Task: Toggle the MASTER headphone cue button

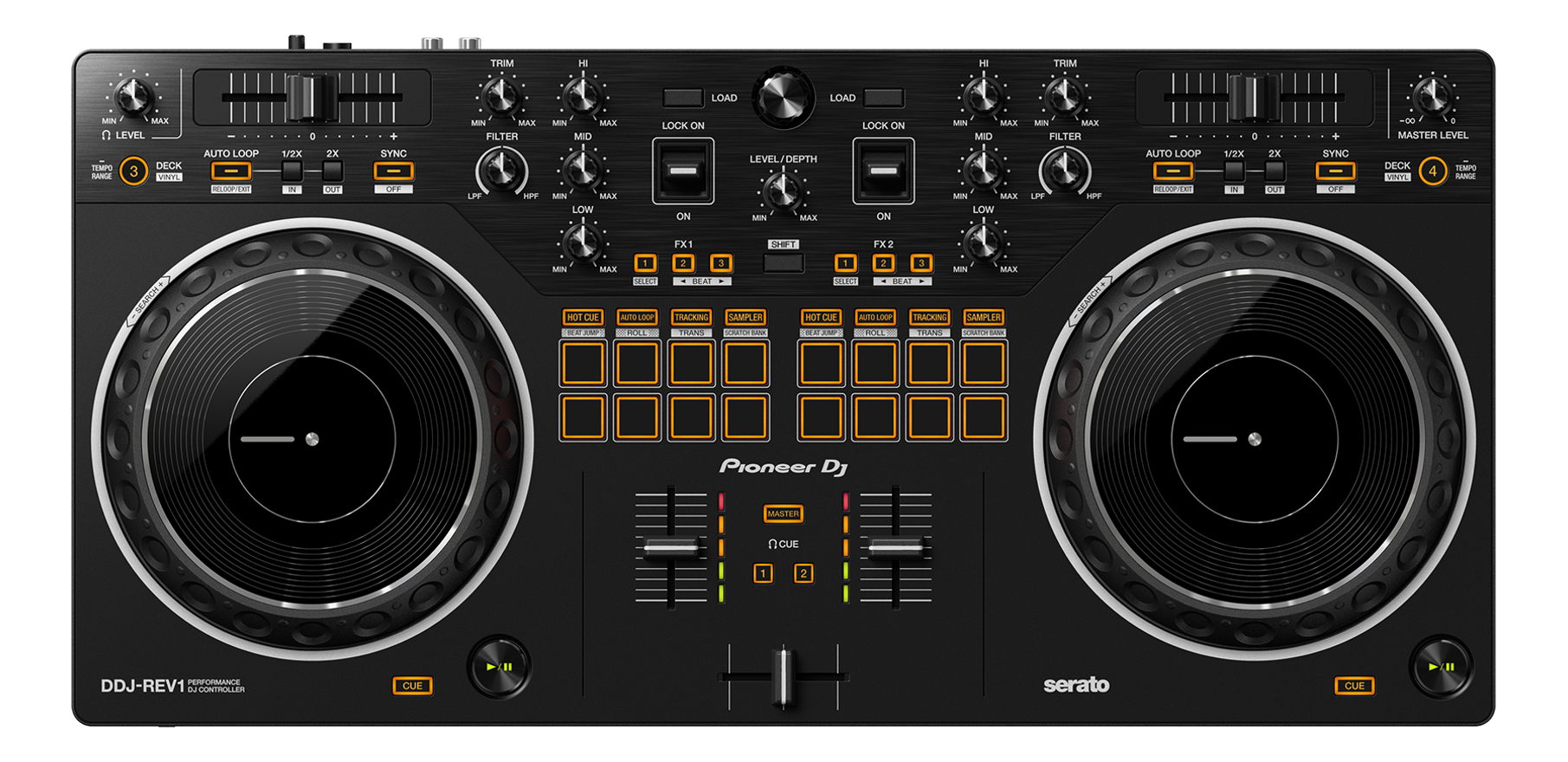Action: pos(784,513)
